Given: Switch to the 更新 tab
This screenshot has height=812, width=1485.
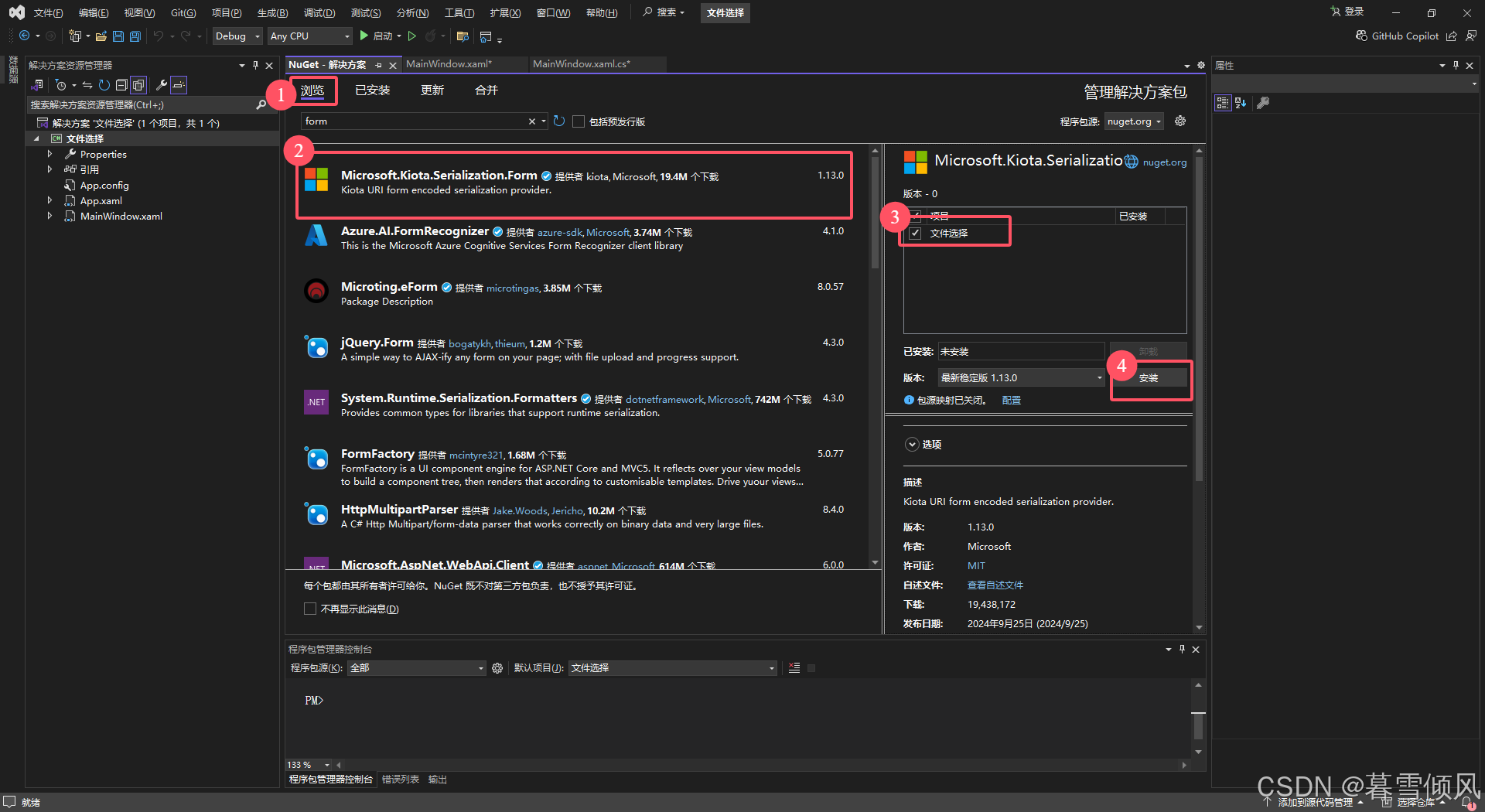Looking at the screenshot, I should pyautogui.click(x=432, y=90).
